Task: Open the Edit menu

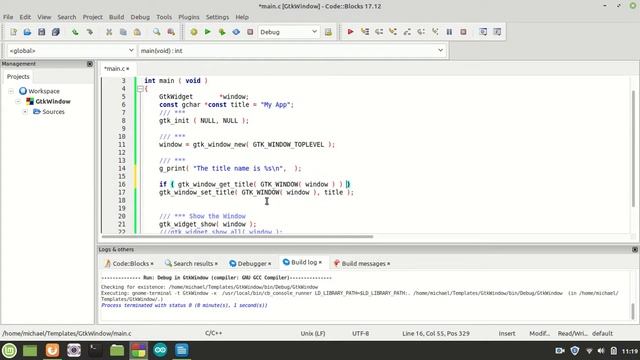Action: tap(25, 17)
